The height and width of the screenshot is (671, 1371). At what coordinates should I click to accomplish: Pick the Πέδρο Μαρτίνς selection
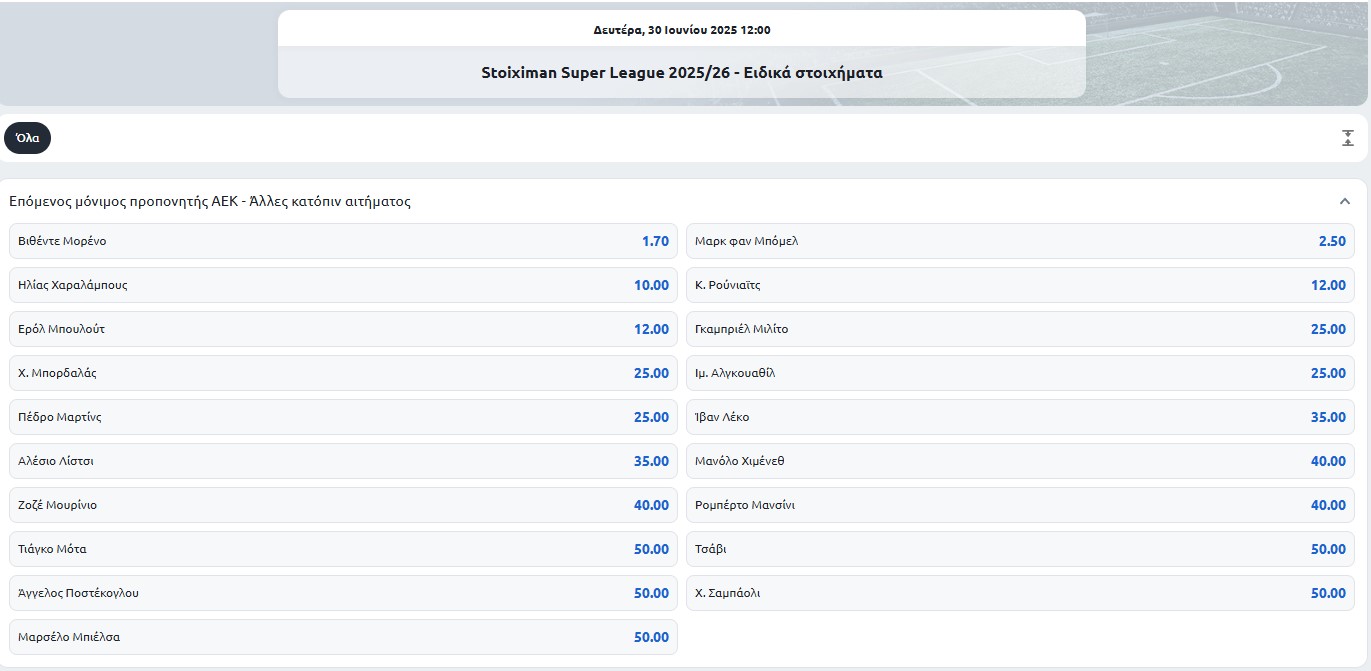pos(343,417)
